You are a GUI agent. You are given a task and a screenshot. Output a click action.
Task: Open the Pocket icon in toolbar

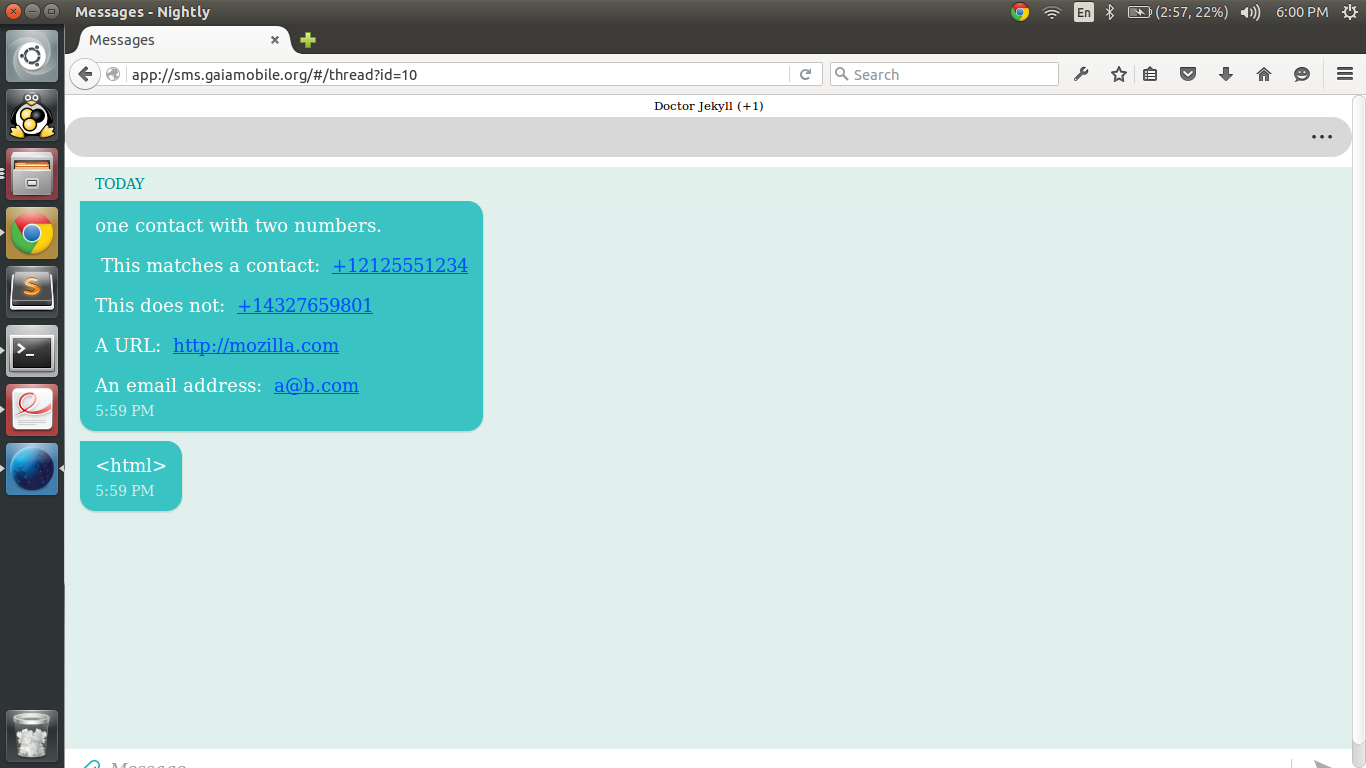pos(1188,74)
